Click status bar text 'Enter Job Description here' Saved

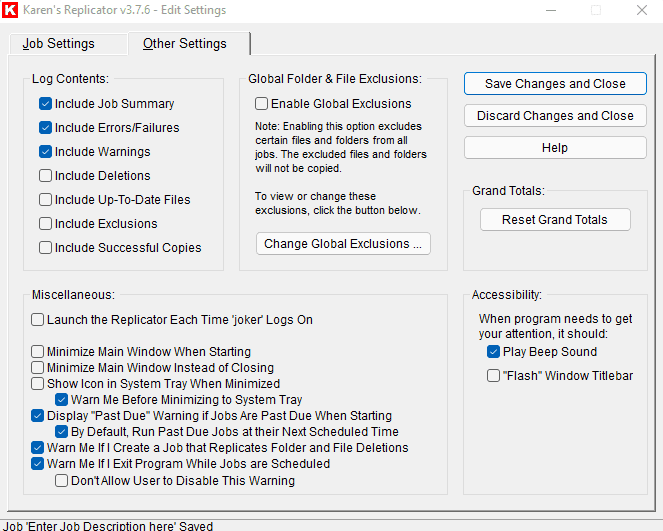click(109, 526)
